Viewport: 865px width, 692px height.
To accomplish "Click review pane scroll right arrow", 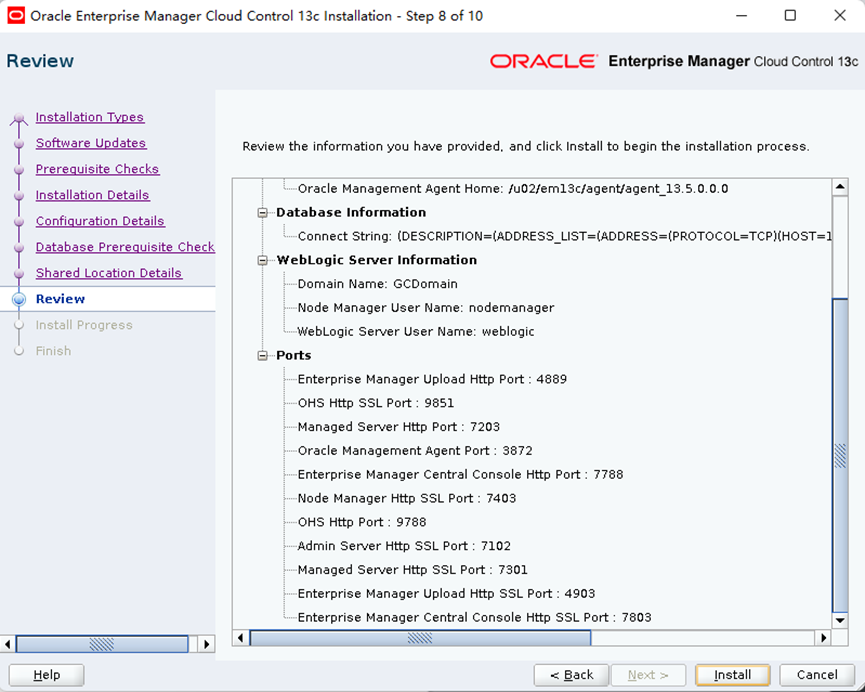I will [x=823, y=638].
